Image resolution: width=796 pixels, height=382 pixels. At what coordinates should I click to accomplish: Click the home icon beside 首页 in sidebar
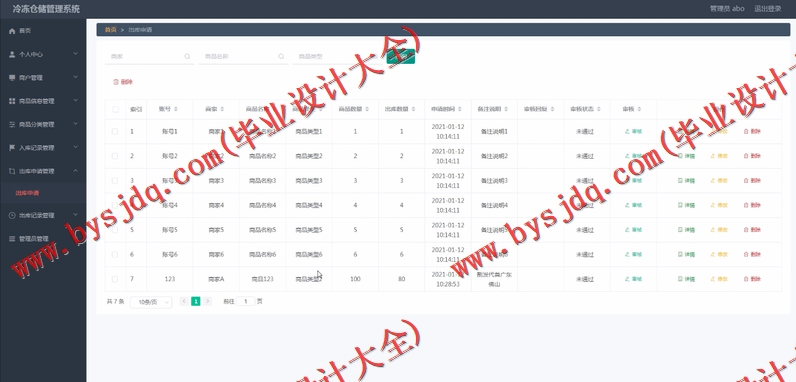pyautogui.click(x=12, y=31)
